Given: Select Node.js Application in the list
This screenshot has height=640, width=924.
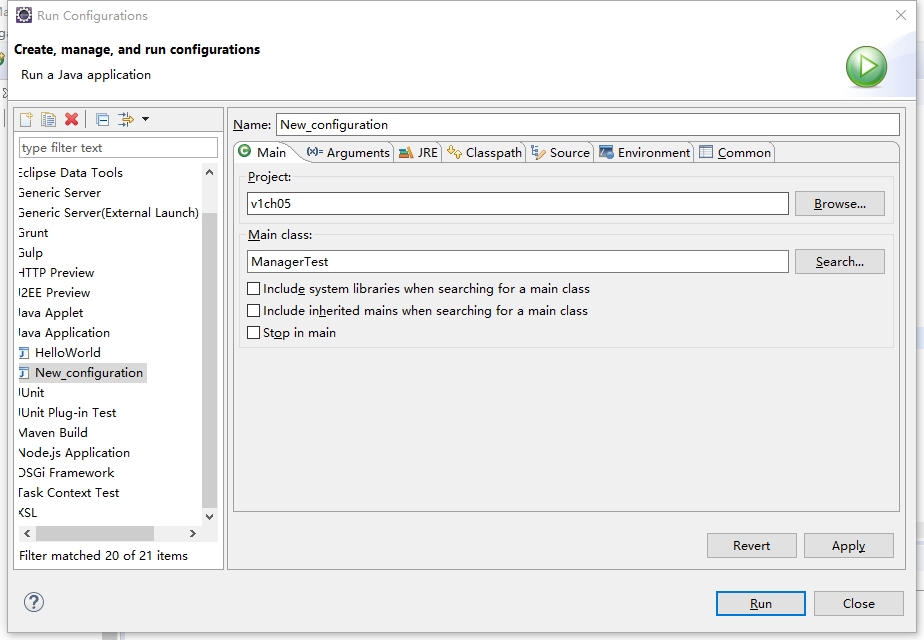Looking at the screenshot, I should click(74, 453).
